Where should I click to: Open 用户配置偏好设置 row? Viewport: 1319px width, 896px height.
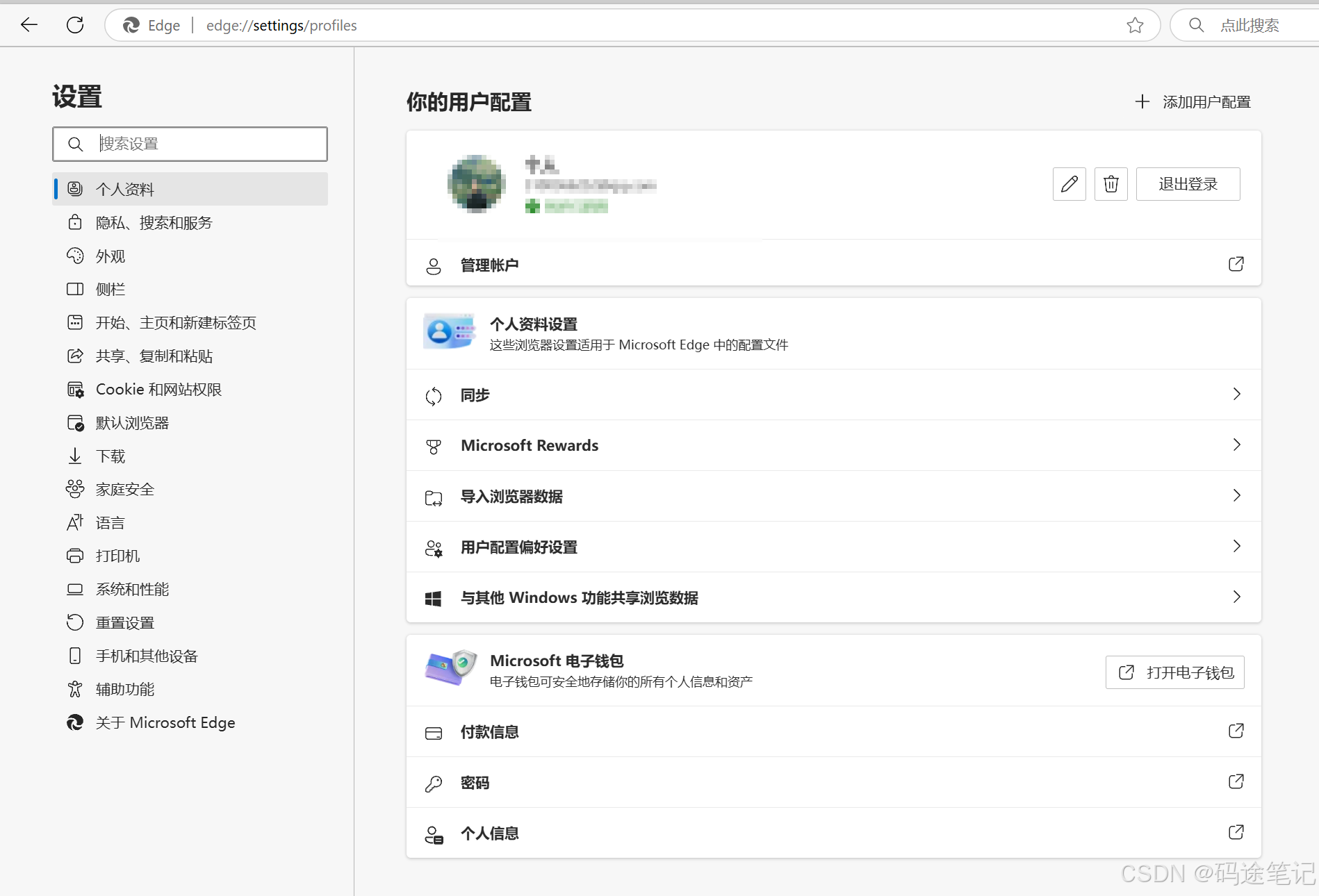(833, 547)
